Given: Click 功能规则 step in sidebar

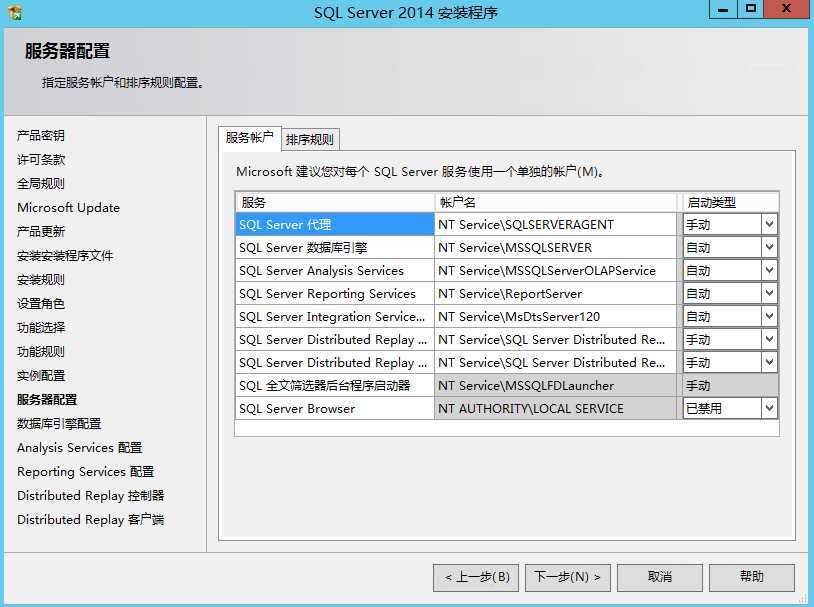Looking at the screenshot, I should (x=41, y=352).
